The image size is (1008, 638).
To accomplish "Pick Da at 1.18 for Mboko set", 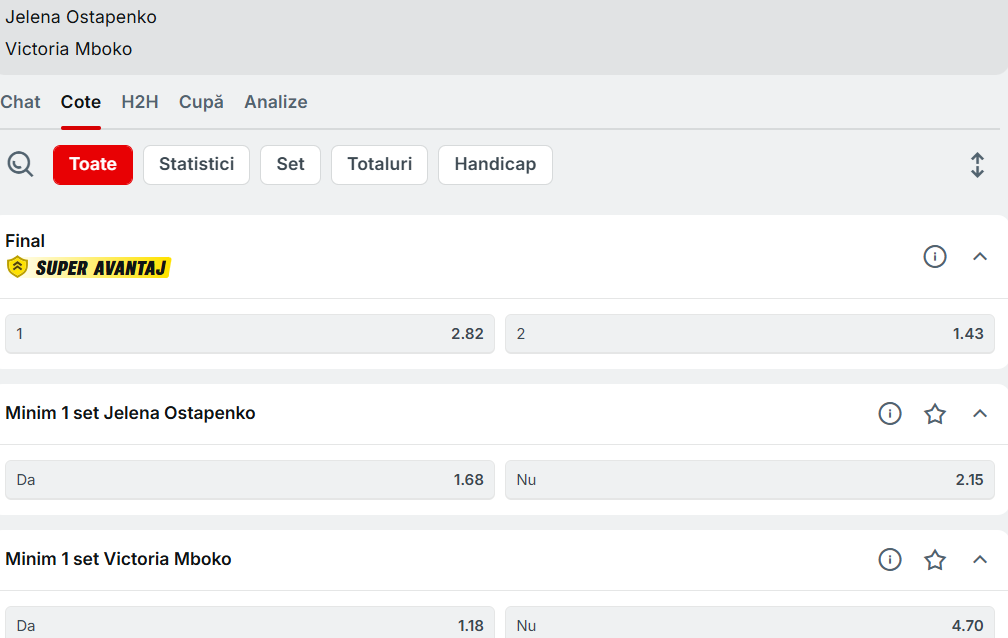I will [x=250, y=624].
